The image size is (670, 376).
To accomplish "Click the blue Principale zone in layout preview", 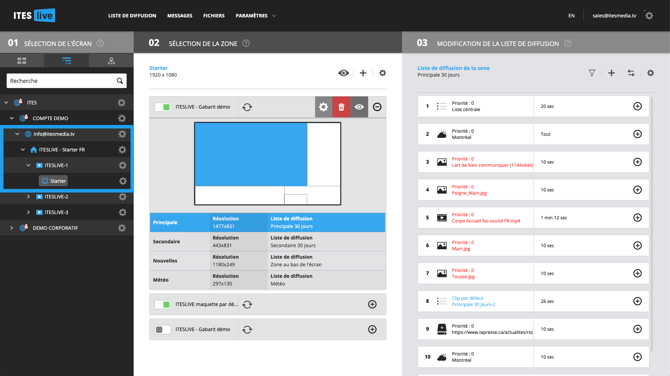I will click(x=251, y=154).
